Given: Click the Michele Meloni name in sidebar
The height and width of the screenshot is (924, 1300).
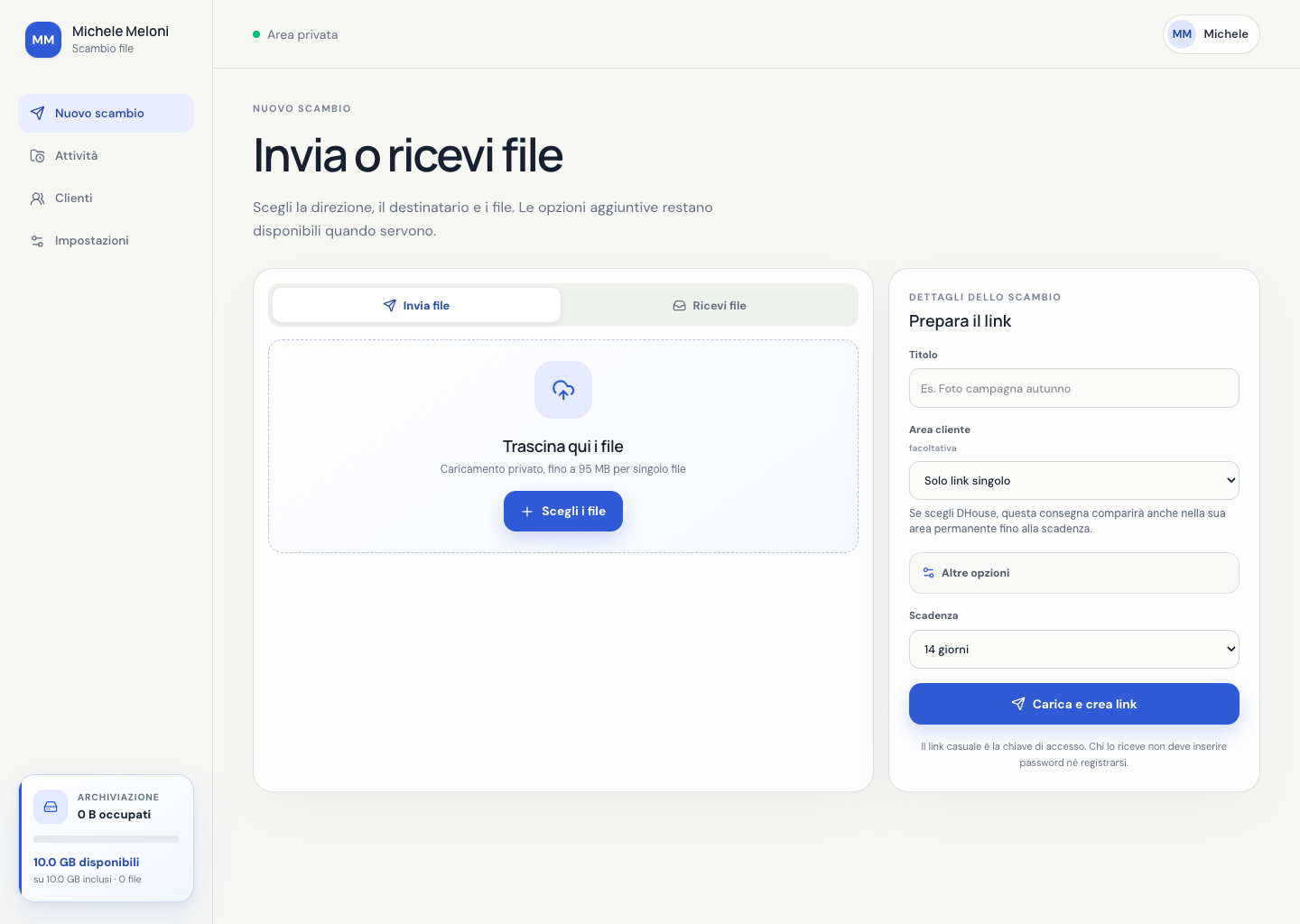Looking at the screenshot, I should [x=120, y=32].
